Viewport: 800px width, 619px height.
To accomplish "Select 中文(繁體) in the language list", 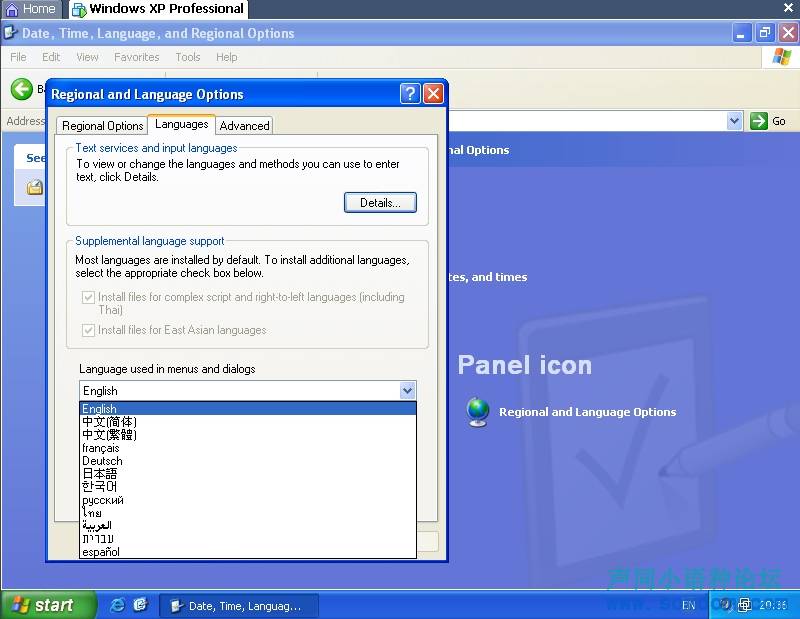I will pyautogui.click(x=248, y=435).
